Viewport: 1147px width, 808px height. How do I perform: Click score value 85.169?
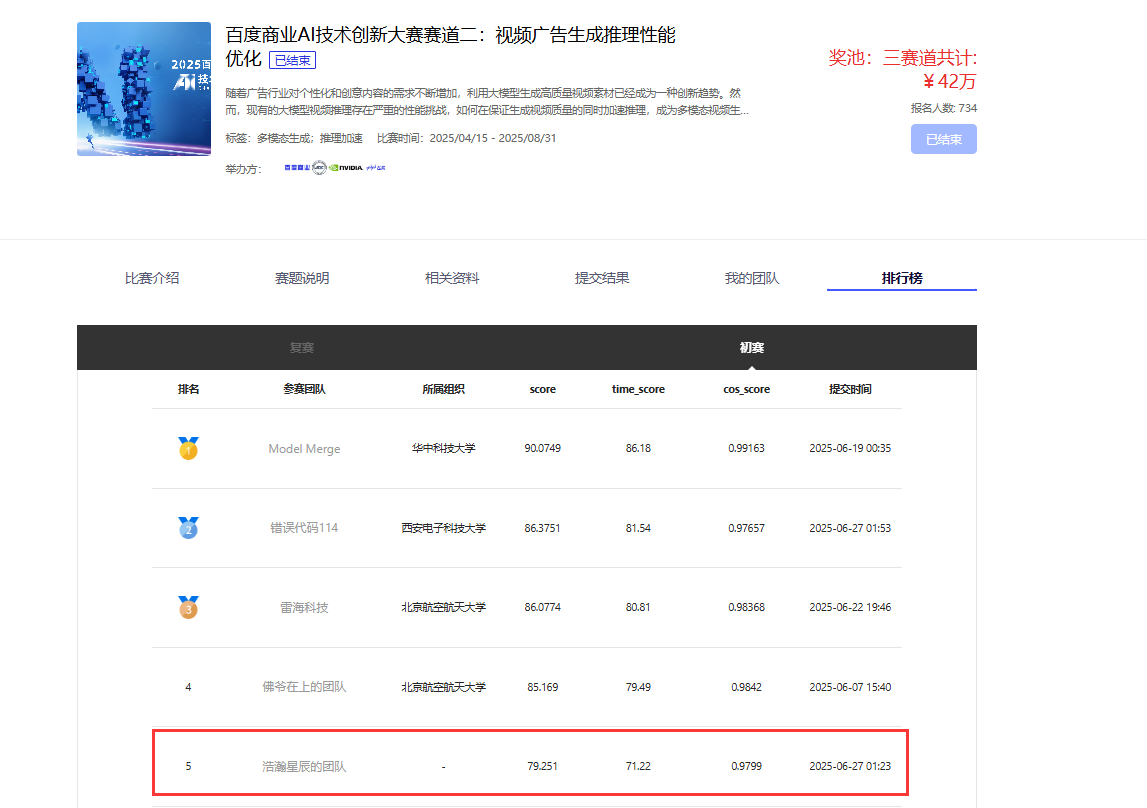[x=543, y=687]
